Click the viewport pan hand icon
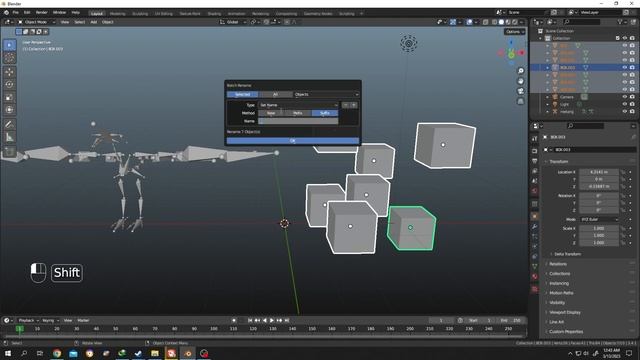The height and width of the screenshot is (360, 640). (x=520, y=81)
